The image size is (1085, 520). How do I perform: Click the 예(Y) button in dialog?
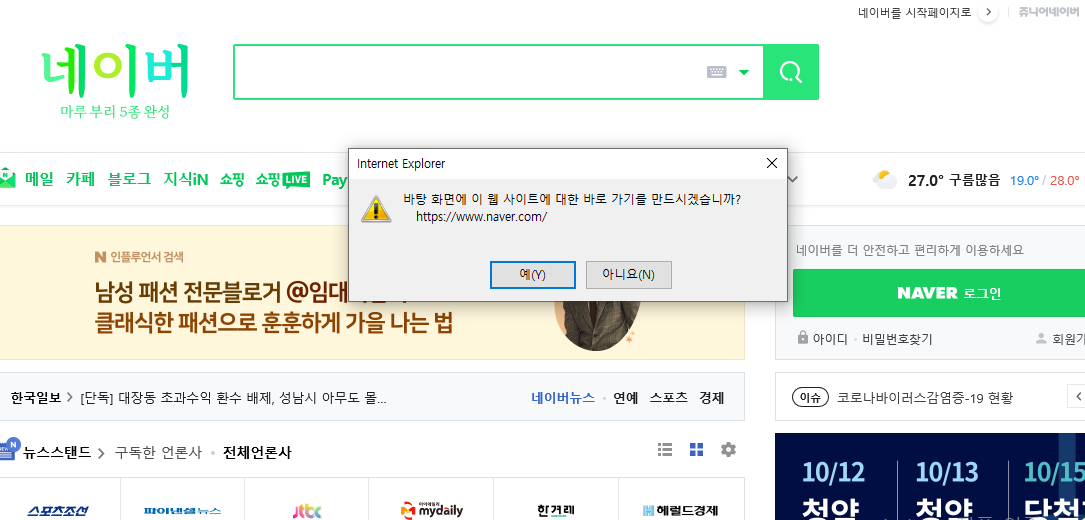533,275
